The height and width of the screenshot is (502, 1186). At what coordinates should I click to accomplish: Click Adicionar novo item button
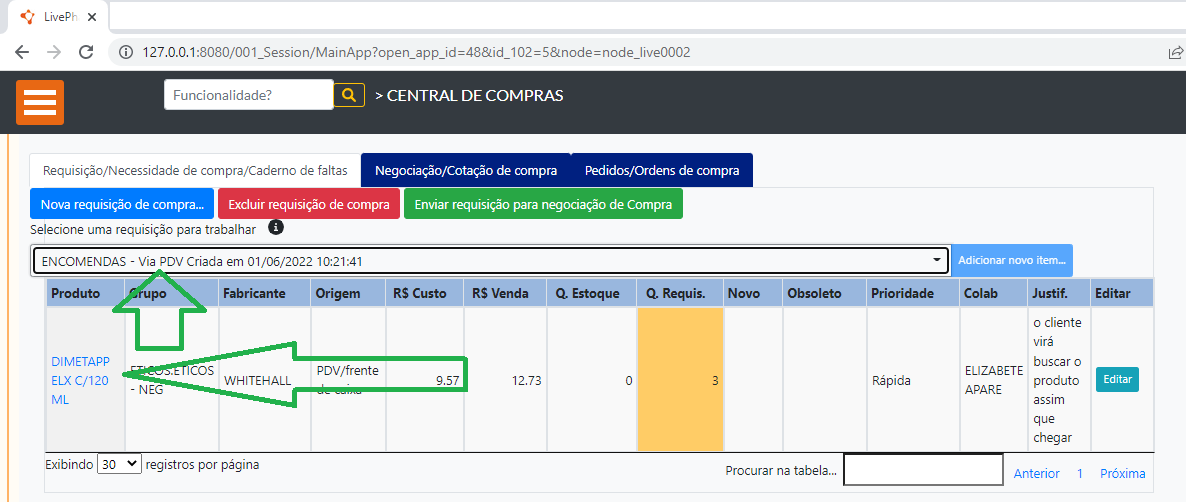(1012, 261)
